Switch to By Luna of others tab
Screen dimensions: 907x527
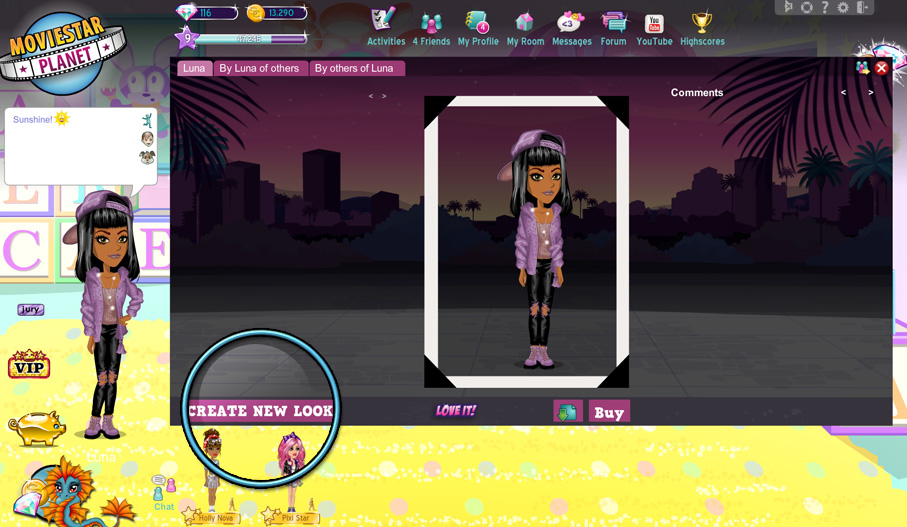[x=259, y=68]
